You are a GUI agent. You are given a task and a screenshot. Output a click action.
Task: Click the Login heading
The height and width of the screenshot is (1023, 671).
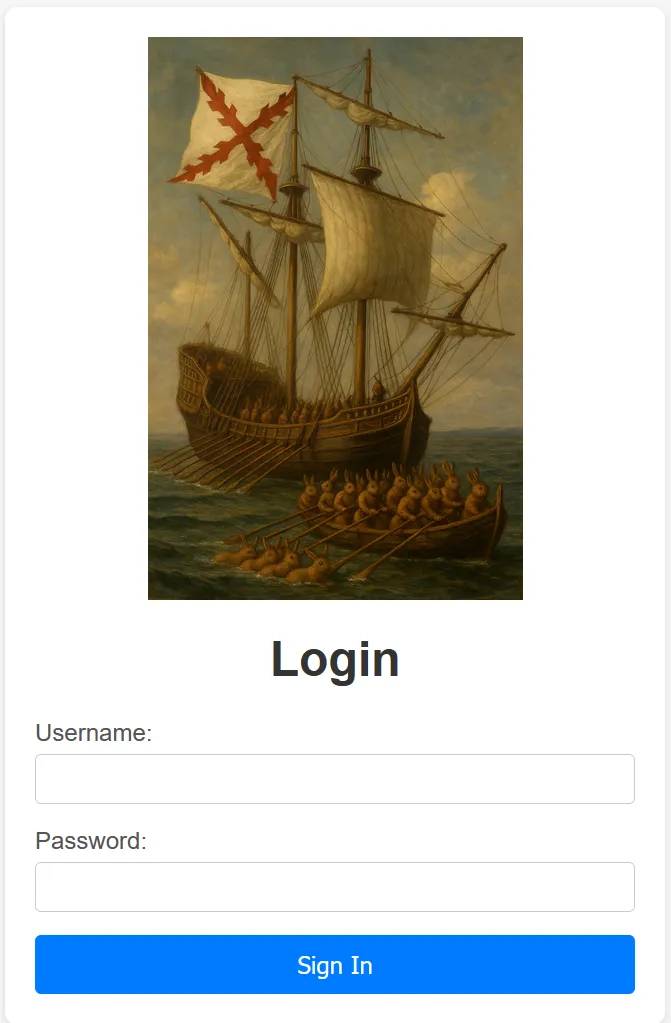point(335,660)
